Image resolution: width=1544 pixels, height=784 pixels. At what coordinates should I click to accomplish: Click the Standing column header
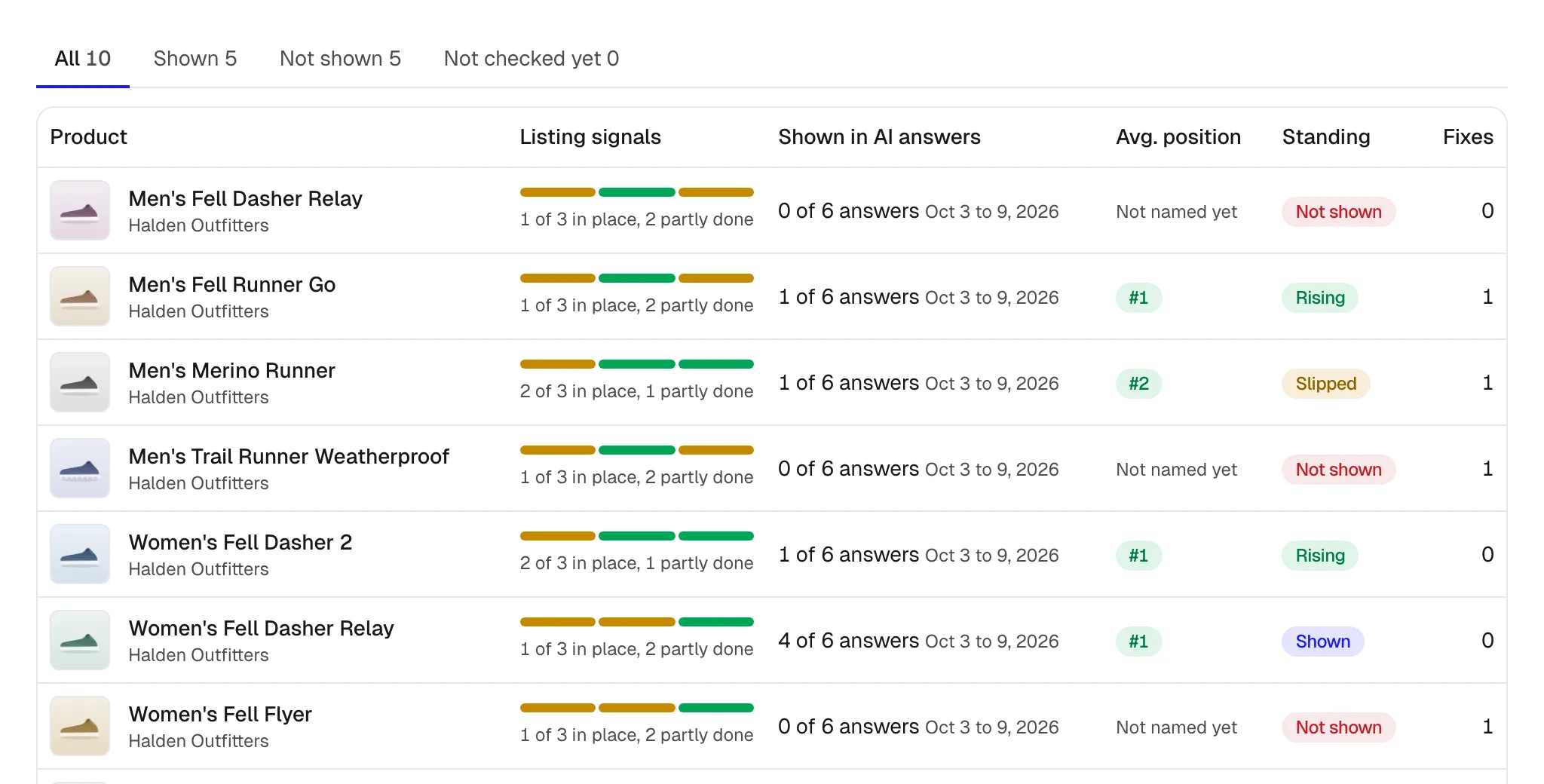(1326, 137)
